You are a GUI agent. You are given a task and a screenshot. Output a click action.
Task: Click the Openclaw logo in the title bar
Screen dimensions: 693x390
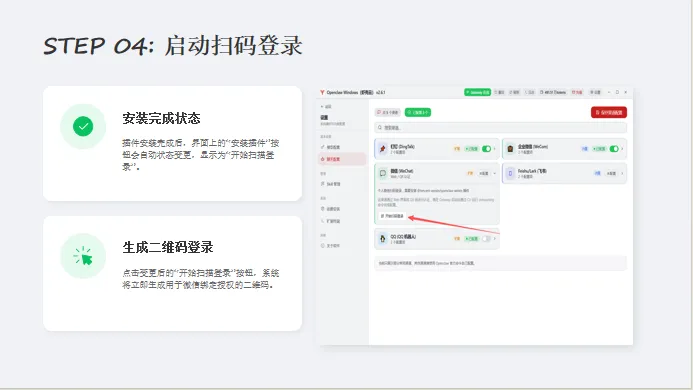[322, 92]
